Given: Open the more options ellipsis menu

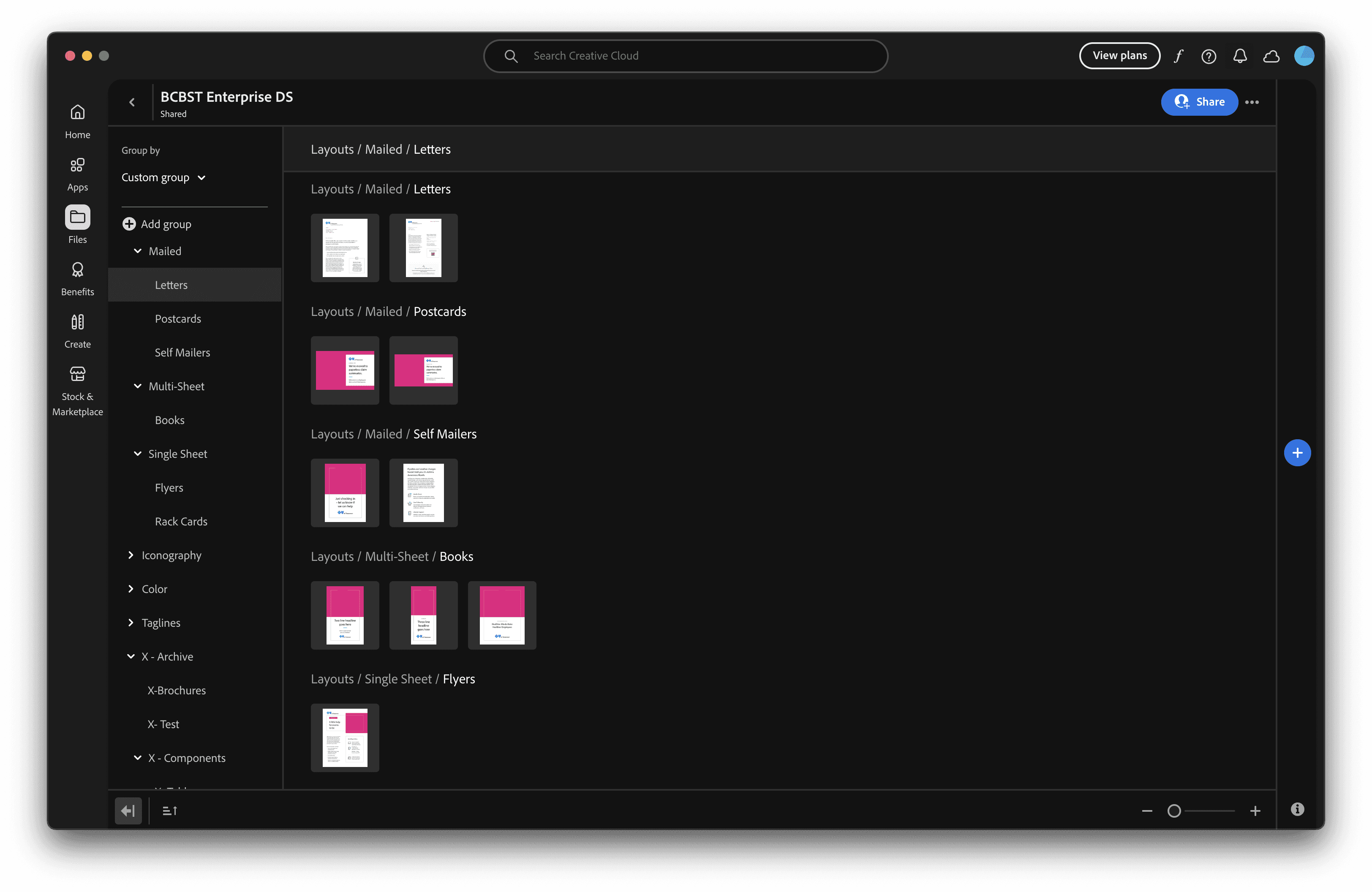Looking at the screenshot, I should coord(1252,102).
